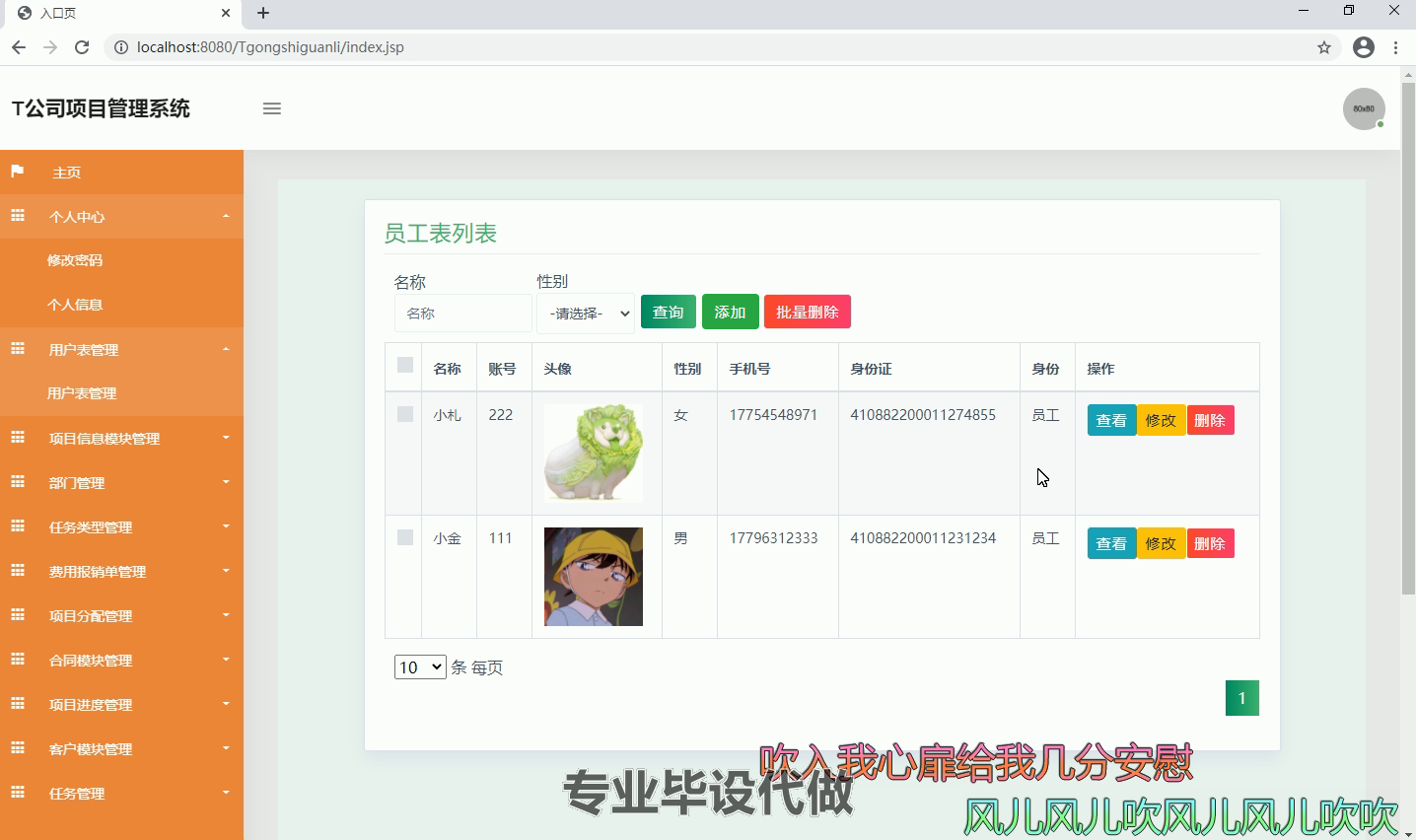Expand 任务管理 menu entry
This screenshot has width=1416, height=840.
pos(121,793)
